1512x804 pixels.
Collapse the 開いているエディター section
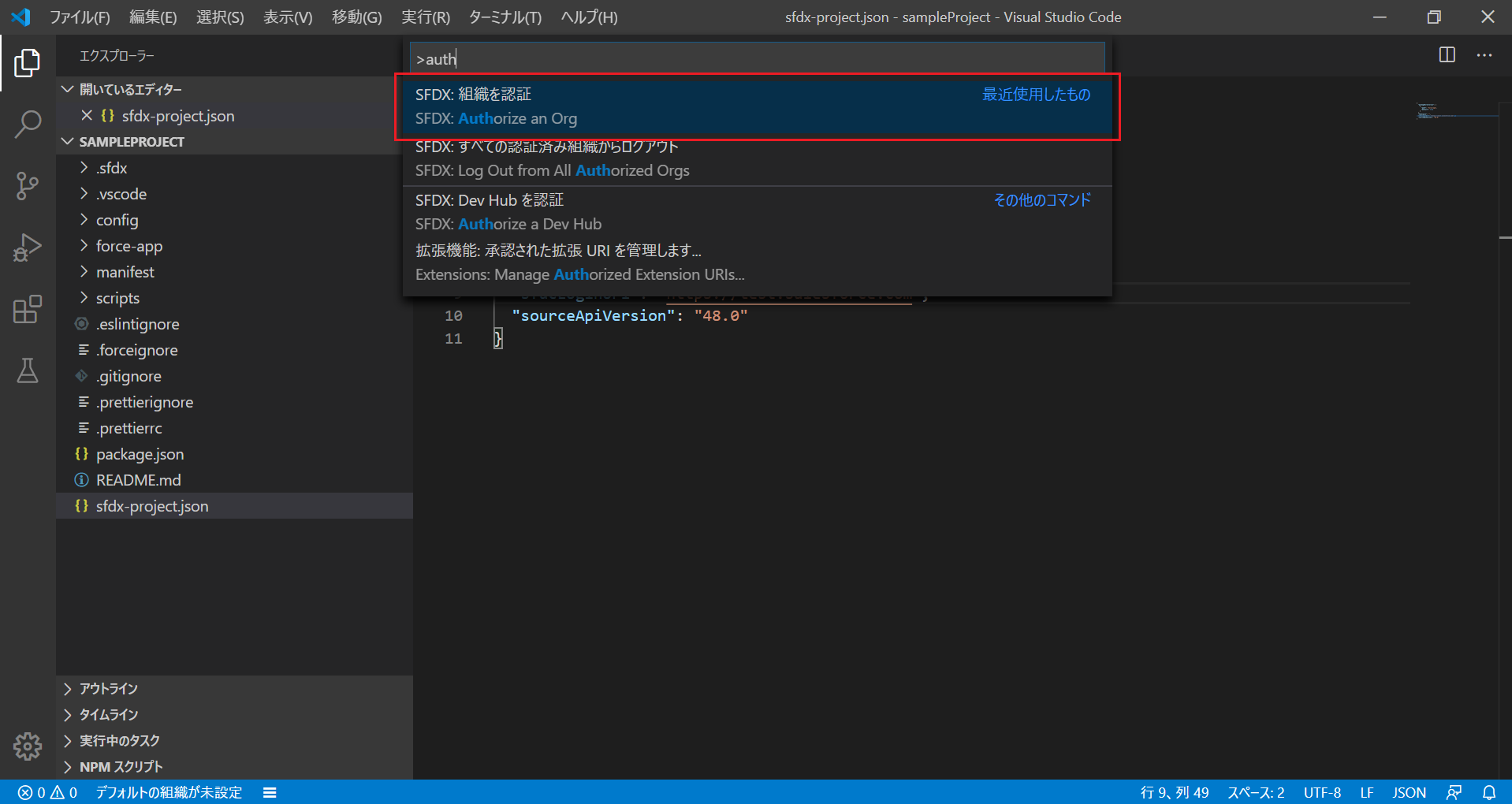tap(234, 89)
